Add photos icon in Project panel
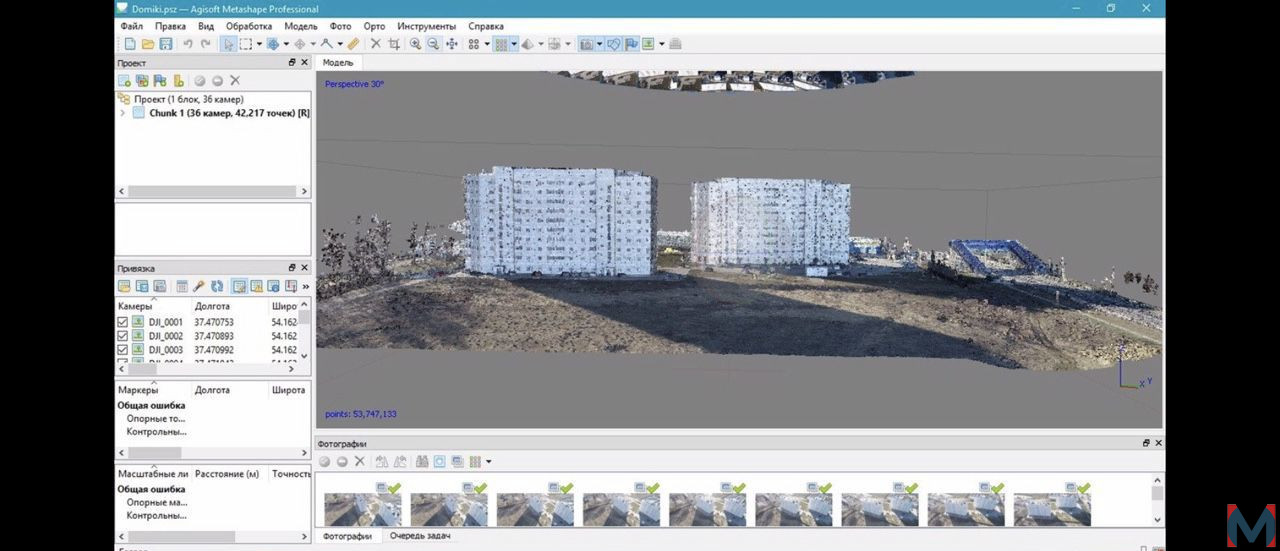Viewport: 1280px width, 551px height. coord(142,80)
